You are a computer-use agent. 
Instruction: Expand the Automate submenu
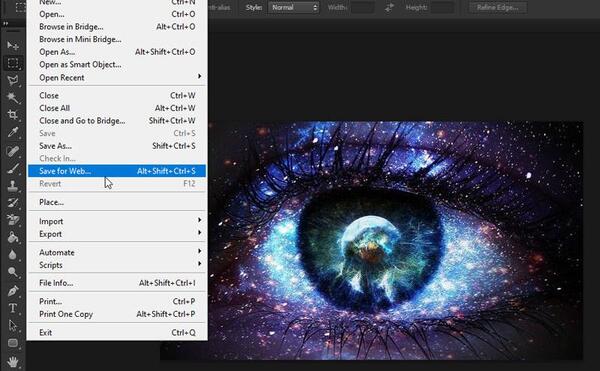(x=117, y=252)
